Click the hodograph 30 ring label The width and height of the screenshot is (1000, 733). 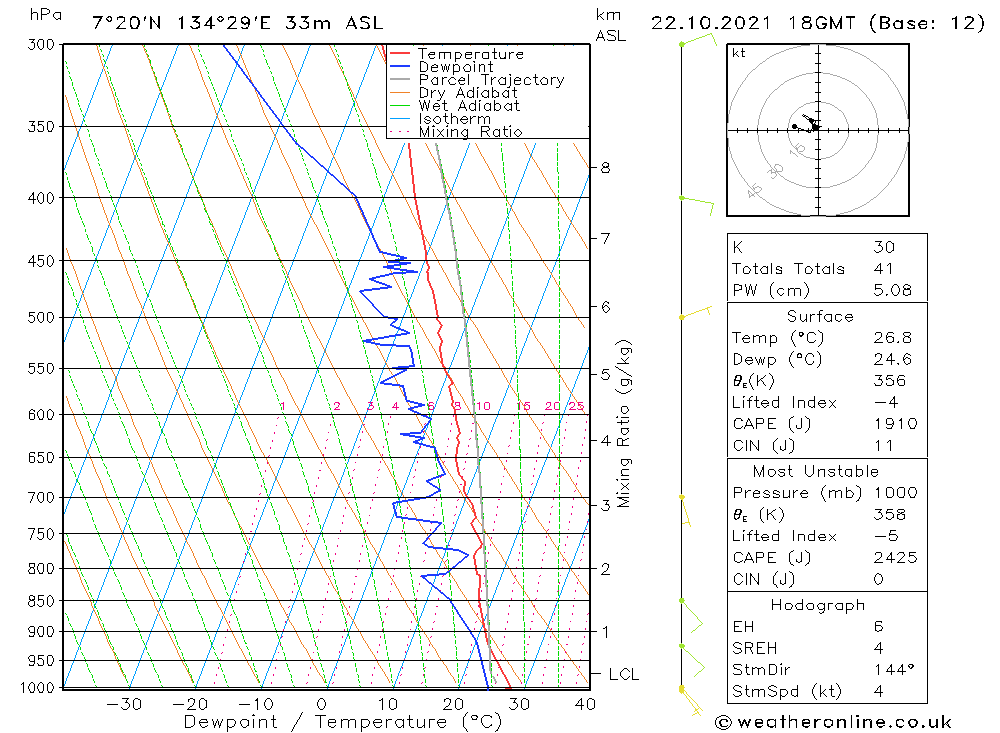[776, 170]
